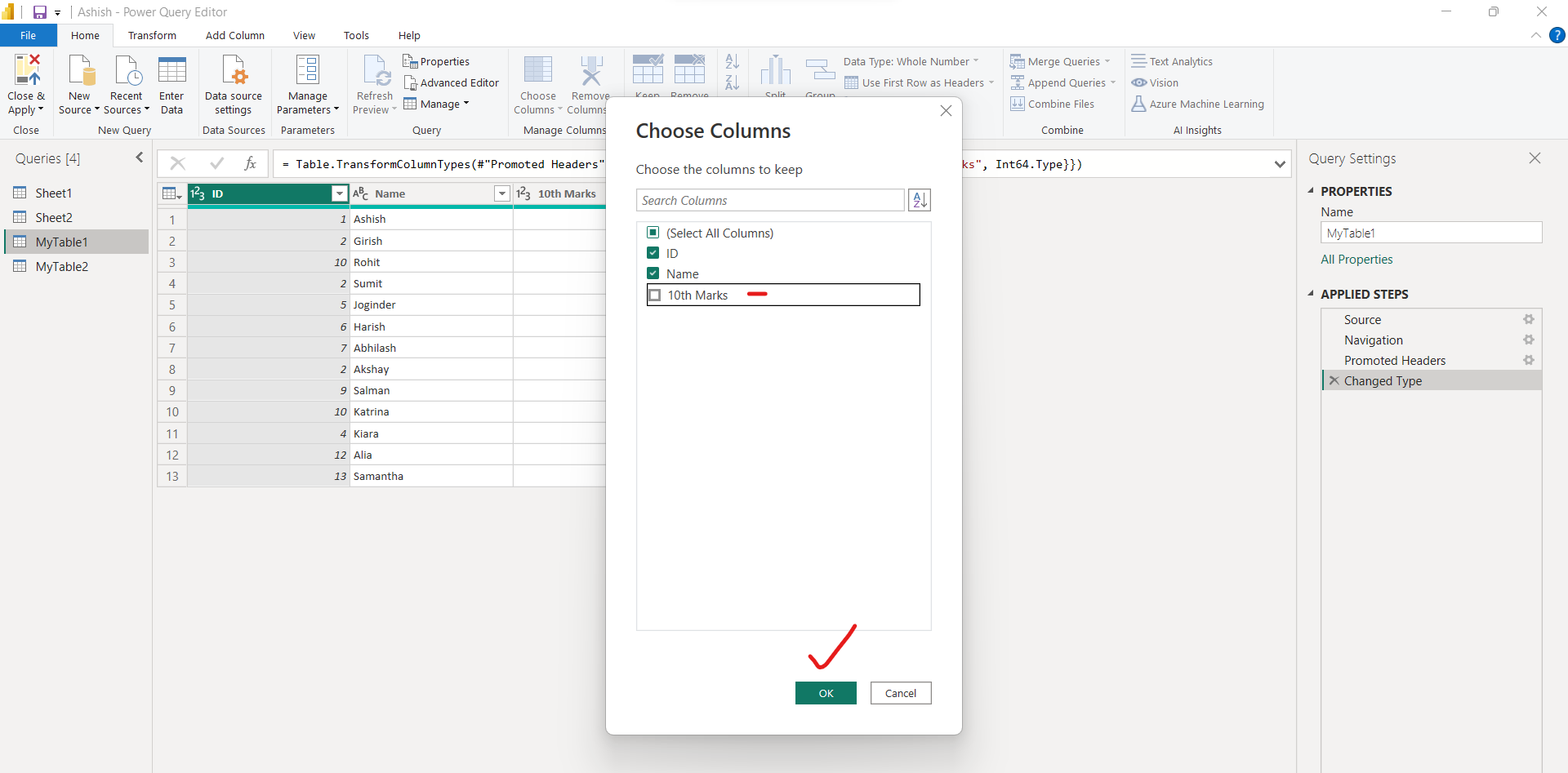This screenshot has width=1568, height=773.
Task: Confirm column selection with OK
Action: tap(826, 693)
